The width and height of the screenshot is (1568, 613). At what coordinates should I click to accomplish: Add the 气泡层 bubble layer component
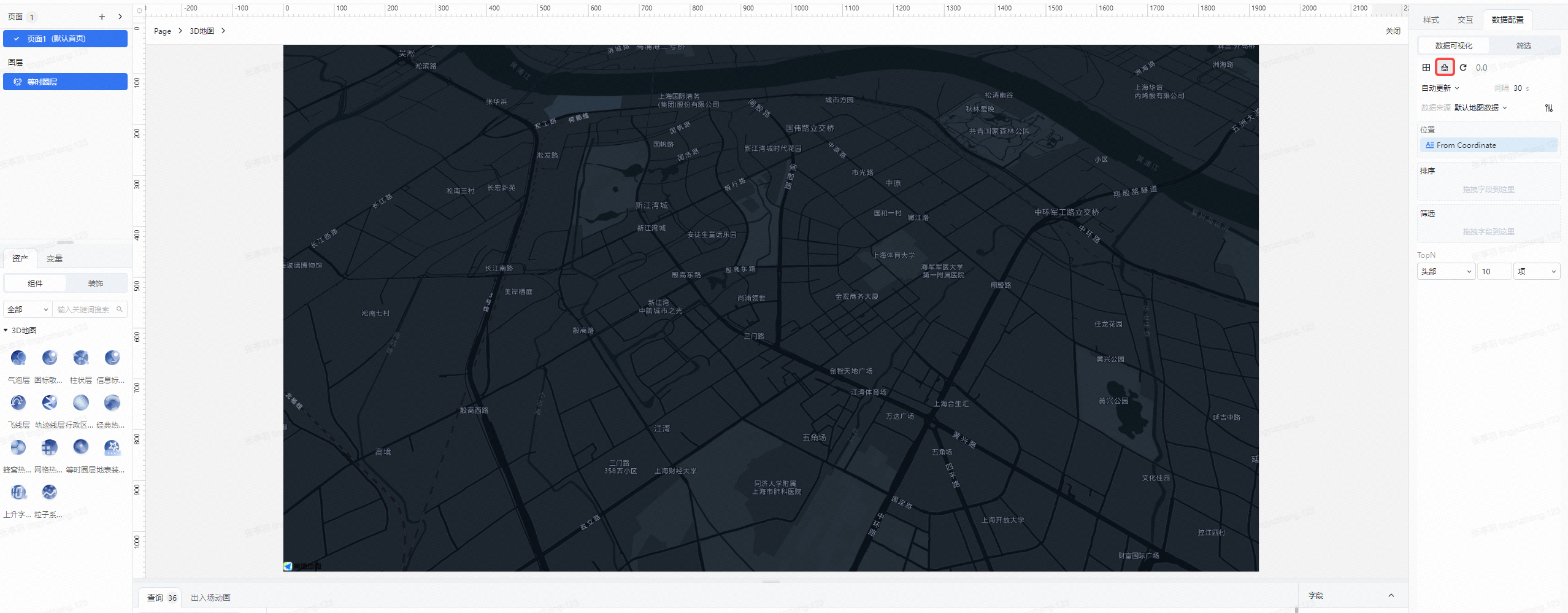click(18, 357)
